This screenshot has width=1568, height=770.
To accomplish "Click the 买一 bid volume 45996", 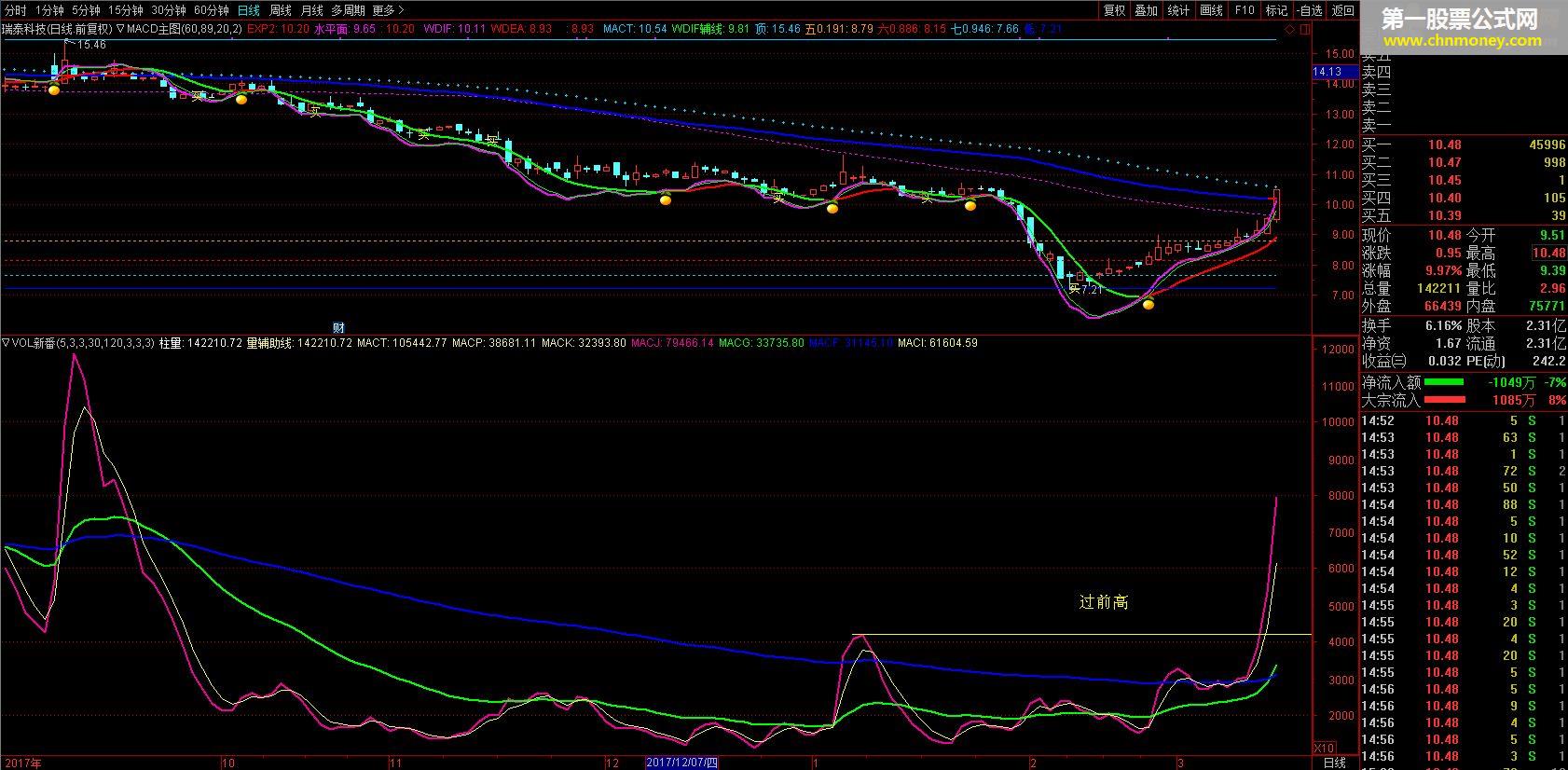I will click(1547, 144).
